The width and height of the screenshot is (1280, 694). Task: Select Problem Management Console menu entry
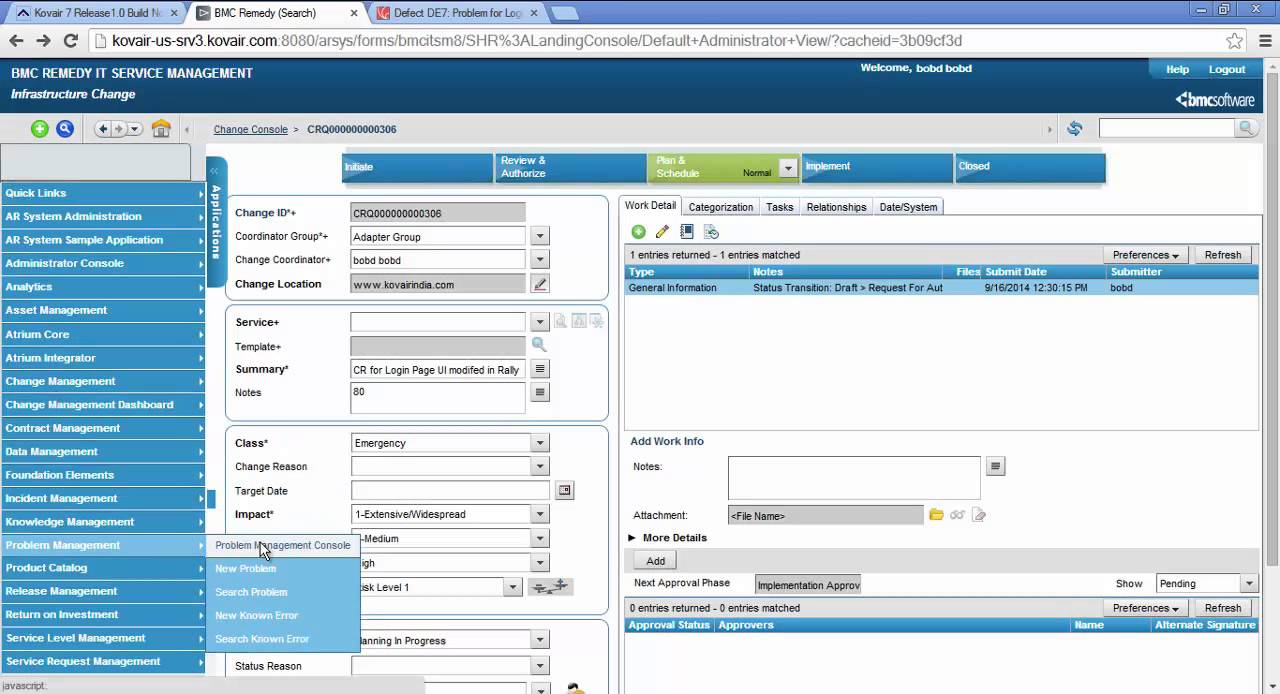point(282,545)
